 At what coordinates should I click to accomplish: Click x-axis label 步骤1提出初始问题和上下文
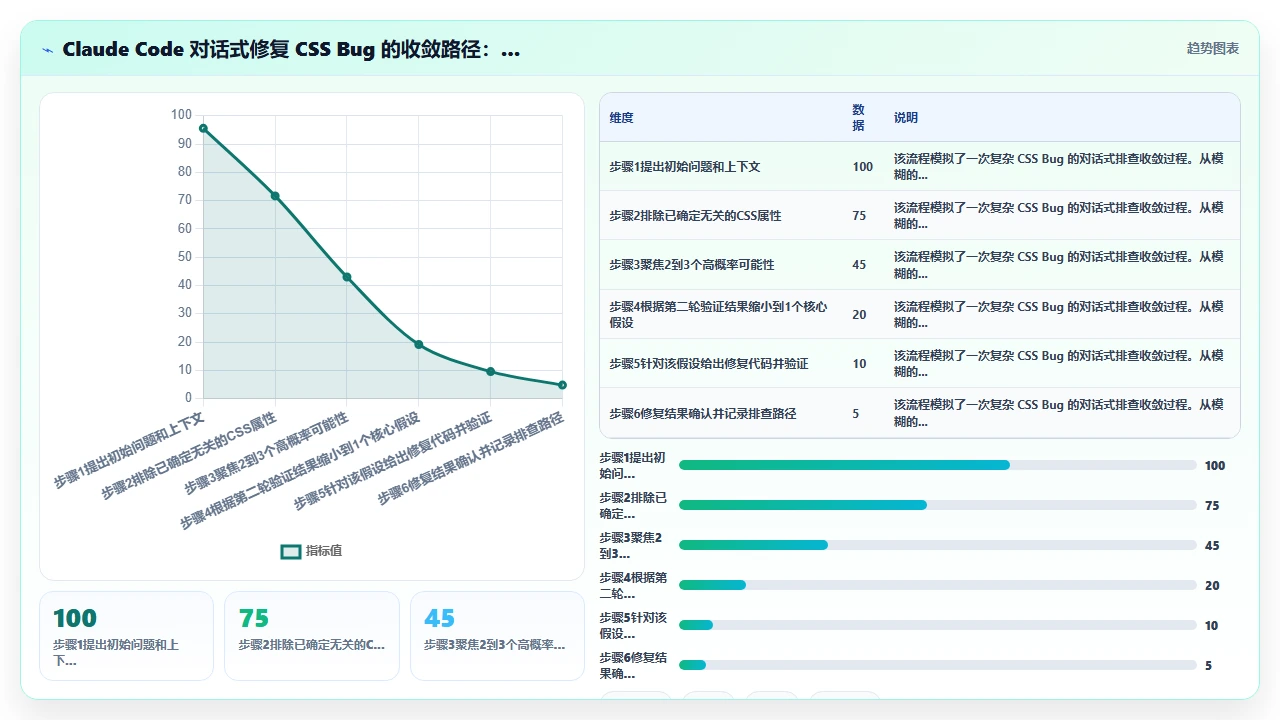(130, 448)
